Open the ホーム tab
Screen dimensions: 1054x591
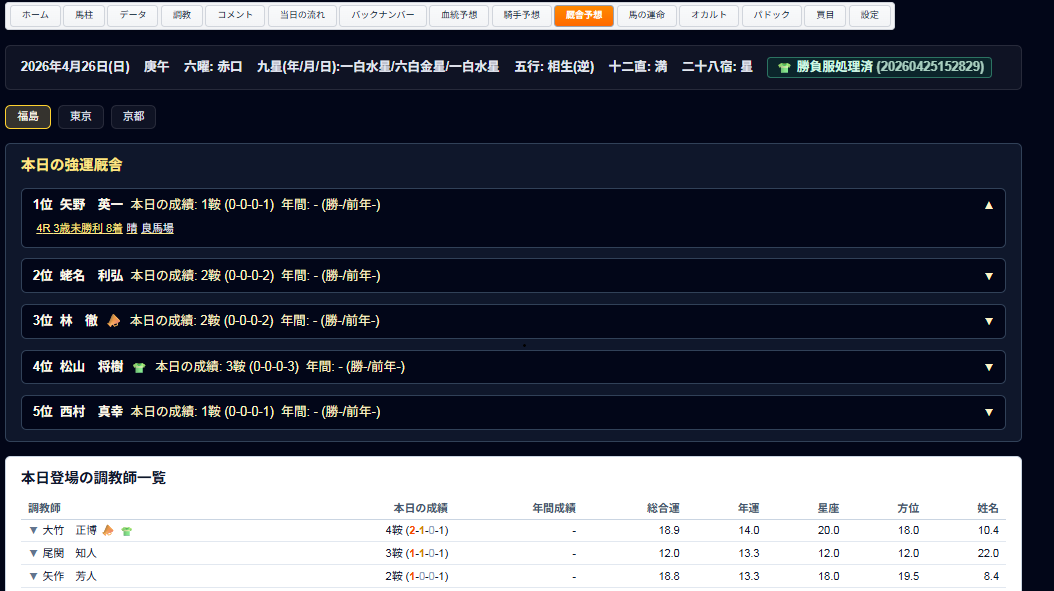click(35, 15)
